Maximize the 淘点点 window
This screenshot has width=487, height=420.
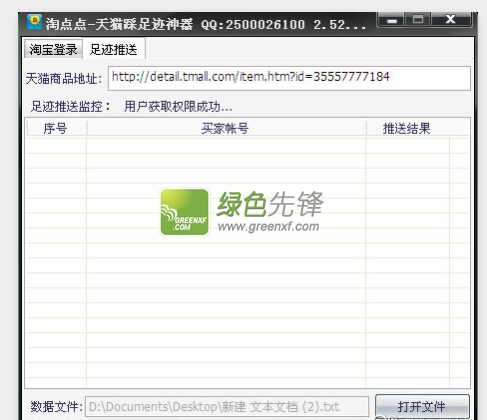tap(417, 20)
